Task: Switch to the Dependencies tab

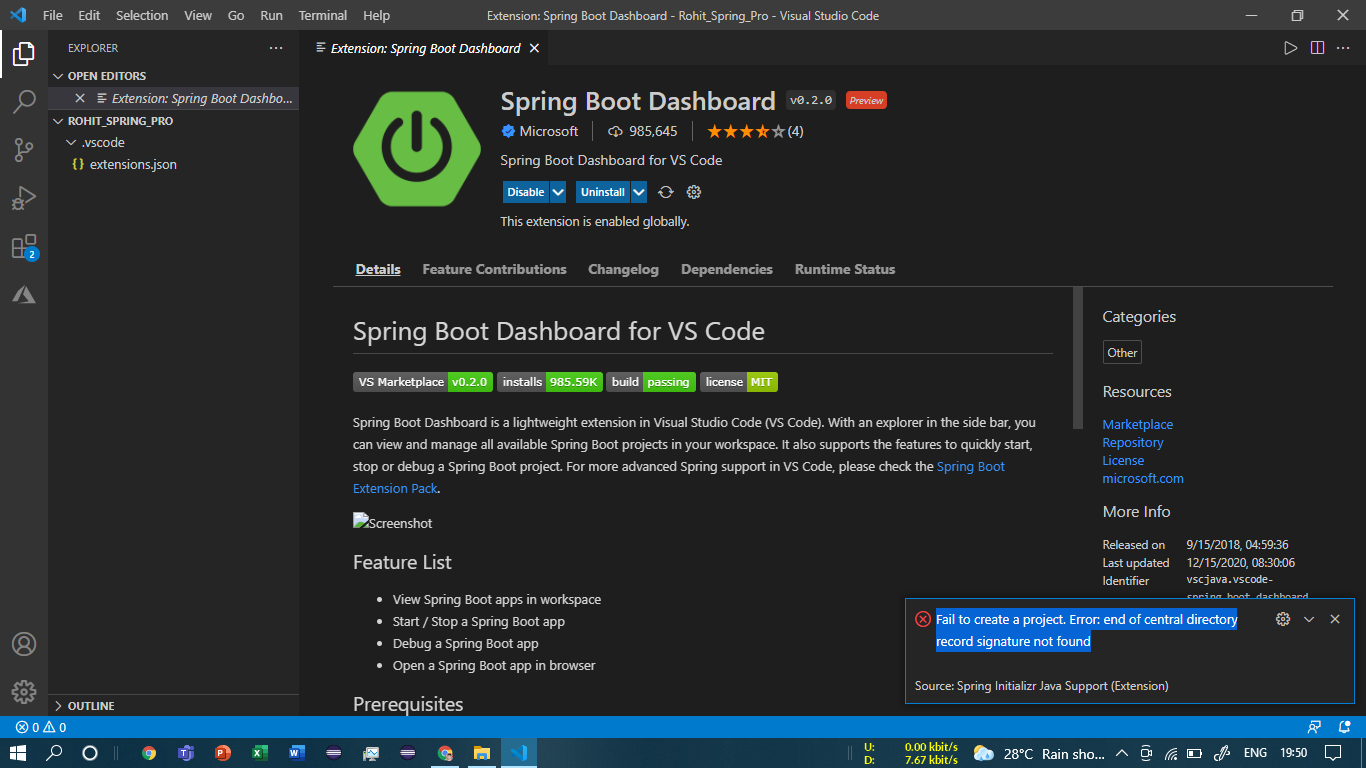Action: (x=727, y=269)
